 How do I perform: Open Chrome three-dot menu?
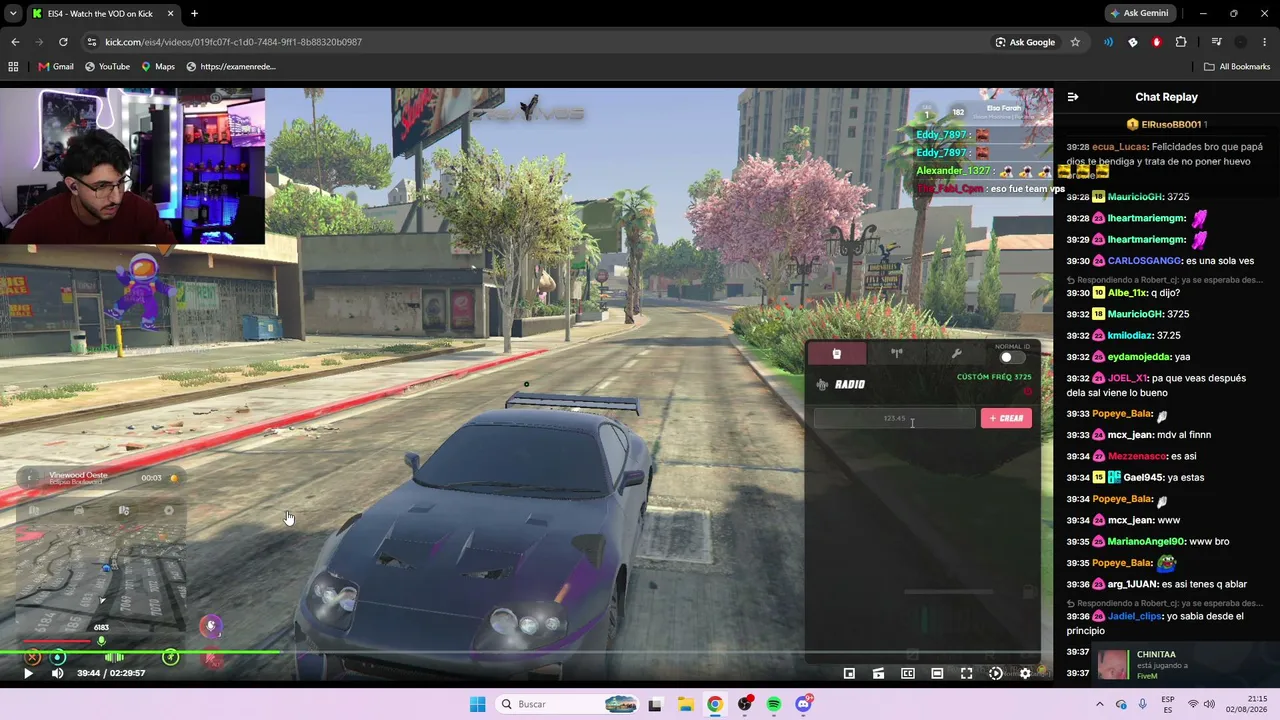(x=1265, y=42)
